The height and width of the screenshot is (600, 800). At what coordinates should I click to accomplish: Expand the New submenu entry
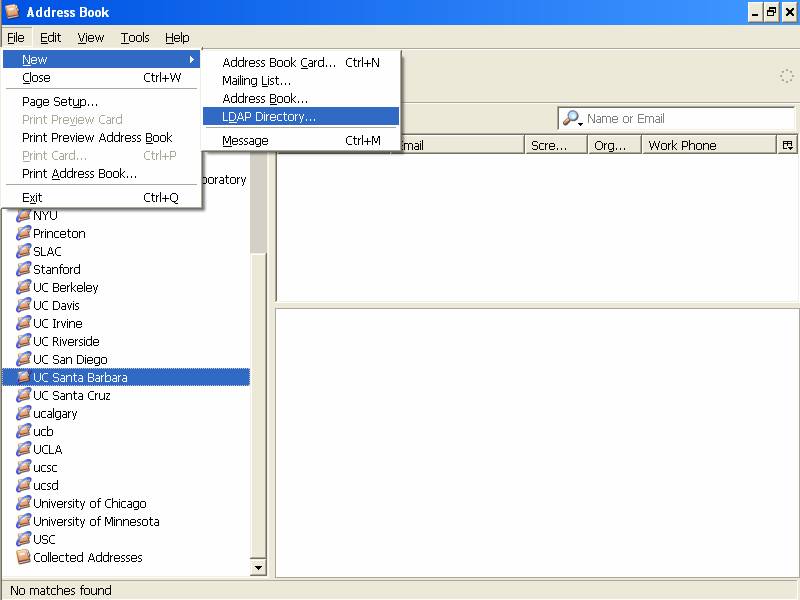102,59
